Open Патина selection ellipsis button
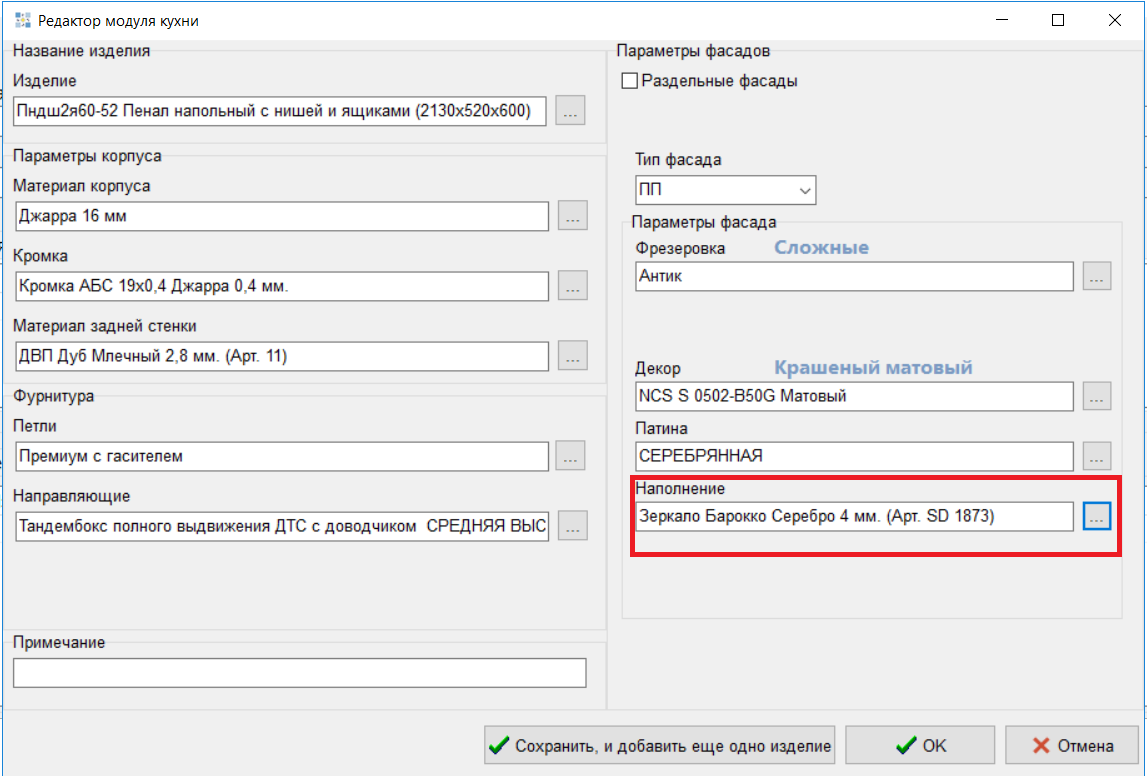Viewport: 1147px width, 776px height. (1097, 456)
